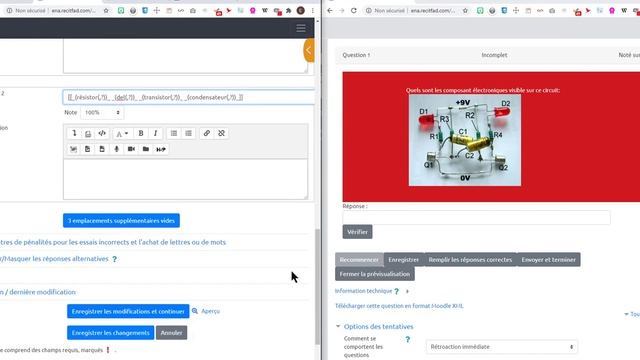Open help icon beside Information technique
The height and width of the screenshot is (360, 640).
point(397,291)
